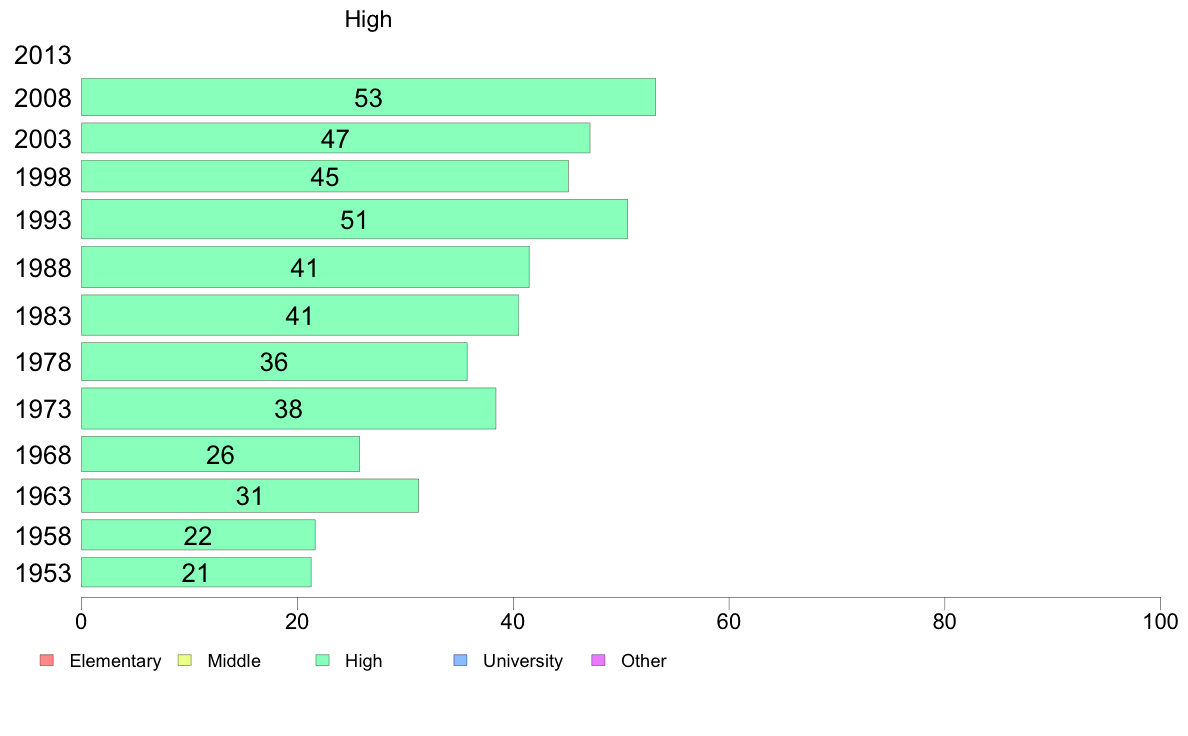Click the 1953 bar showing 21

[x=196, y=572]
